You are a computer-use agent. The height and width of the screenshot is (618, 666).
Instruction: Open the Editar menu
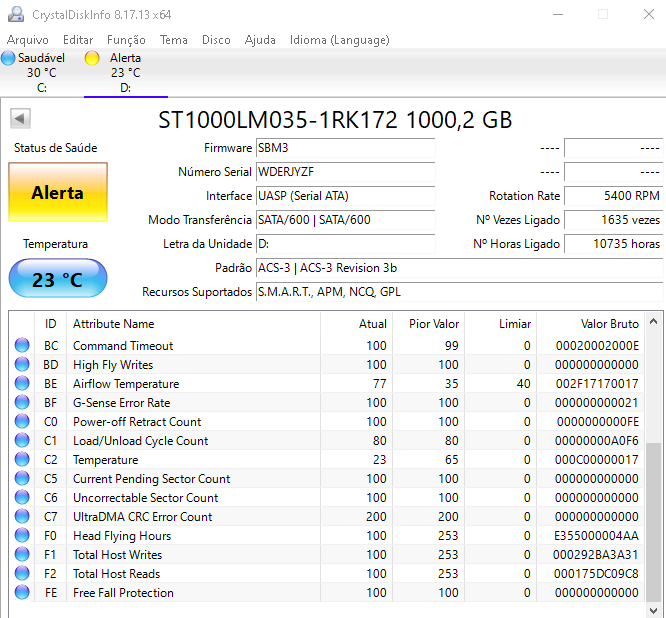(78, 40)
